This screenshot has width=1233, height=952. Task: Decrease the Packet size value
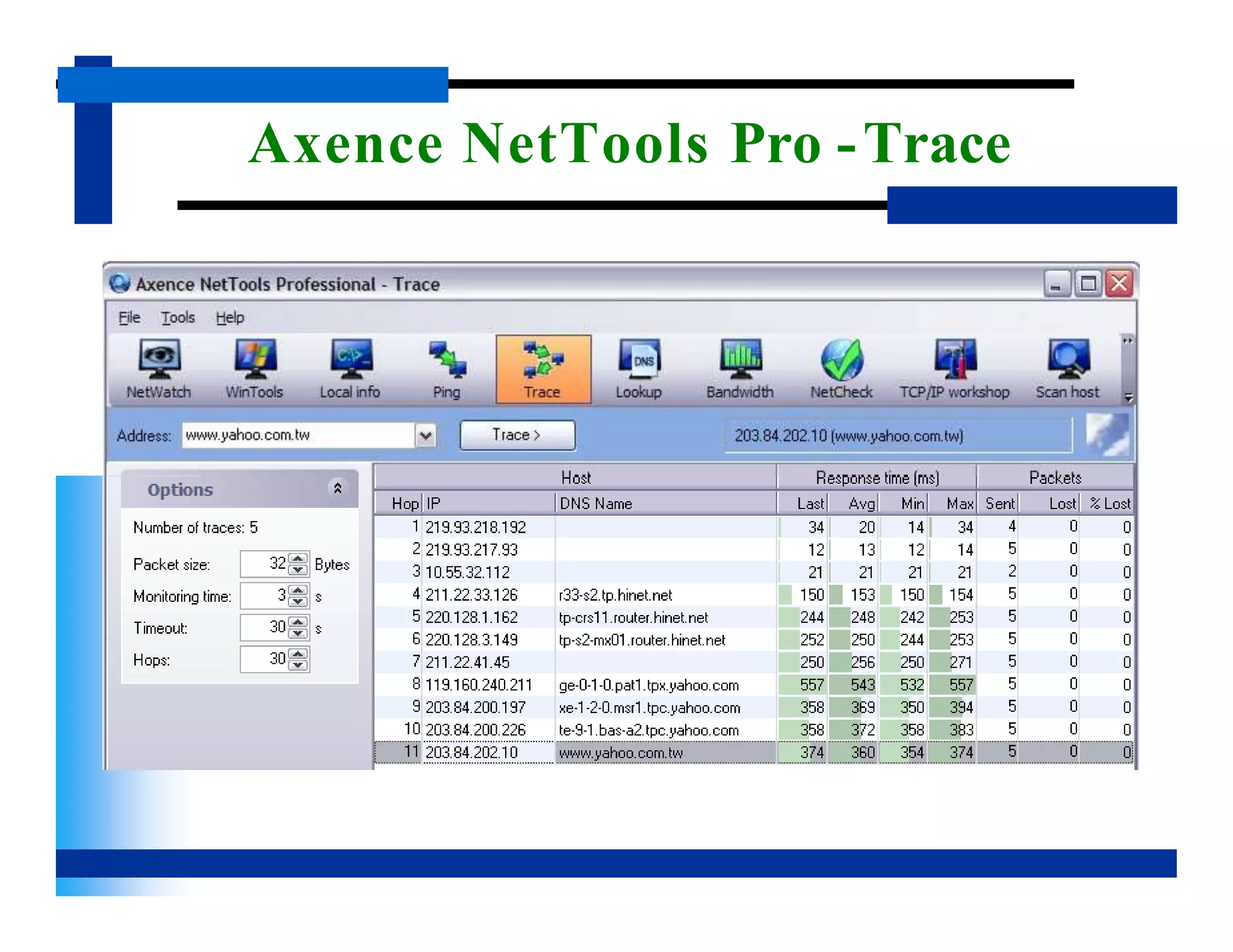point(298,570)
